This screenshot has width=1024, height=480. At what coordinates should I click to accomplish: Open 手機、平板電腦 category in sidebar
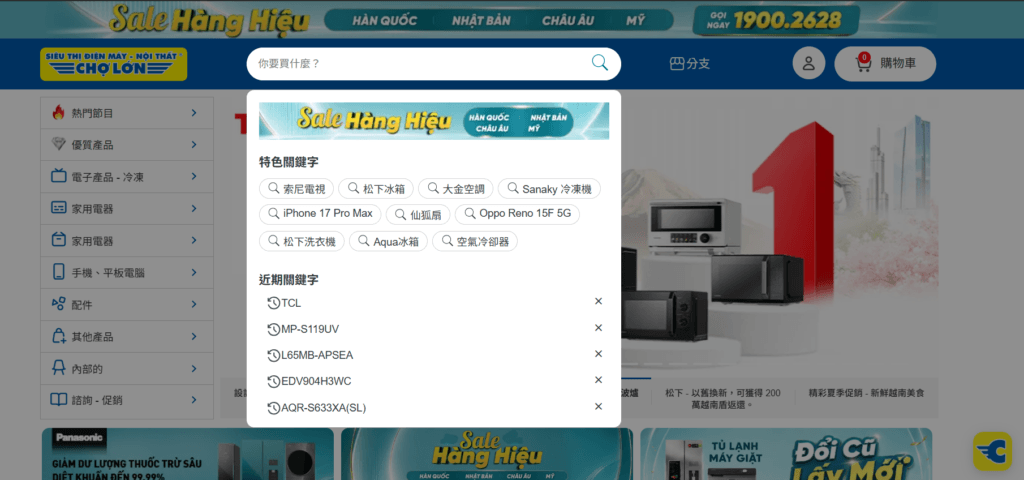tap(127, 273)
